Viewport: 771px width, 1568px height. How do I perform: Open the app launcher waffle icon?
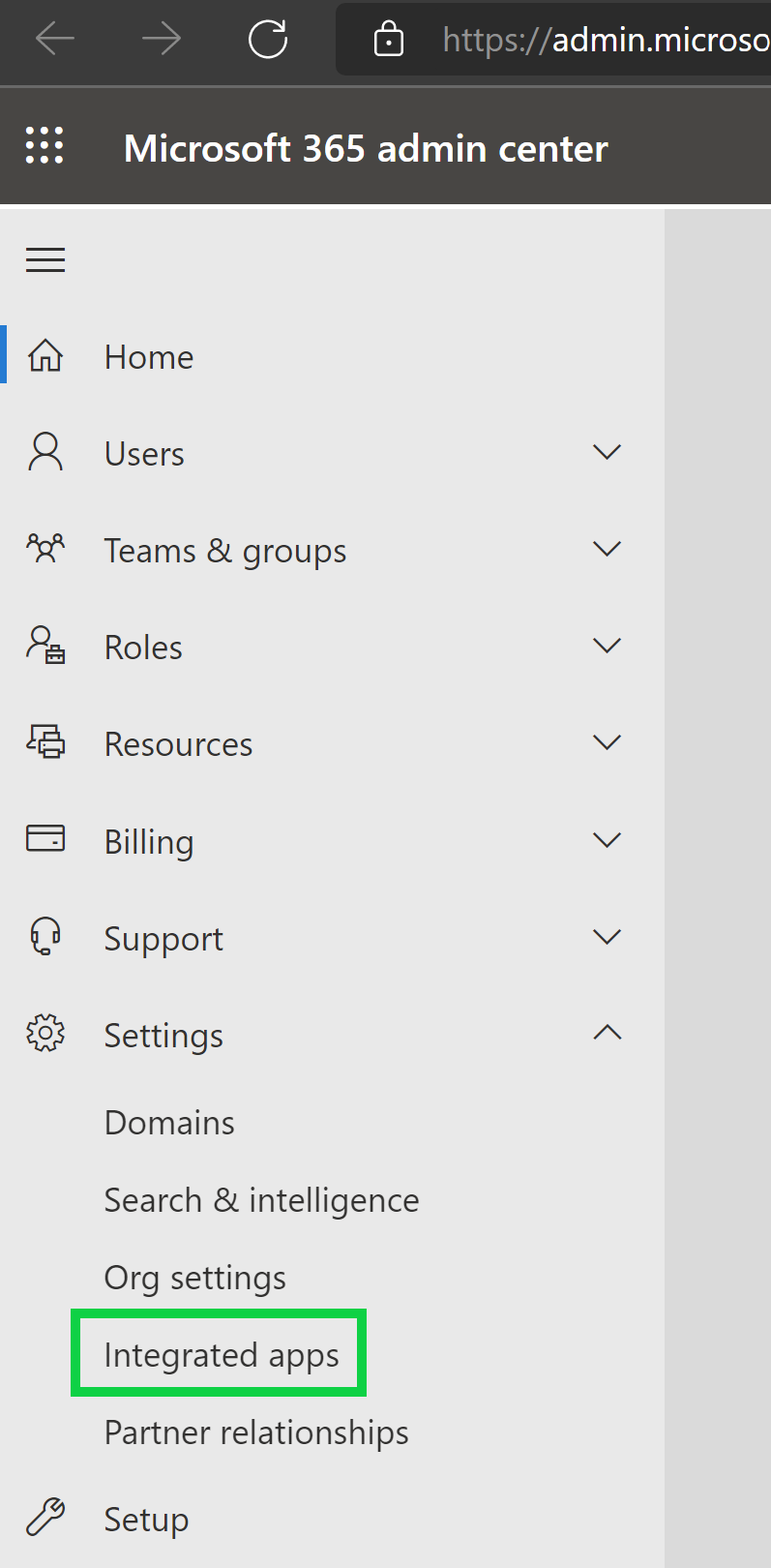44,146
